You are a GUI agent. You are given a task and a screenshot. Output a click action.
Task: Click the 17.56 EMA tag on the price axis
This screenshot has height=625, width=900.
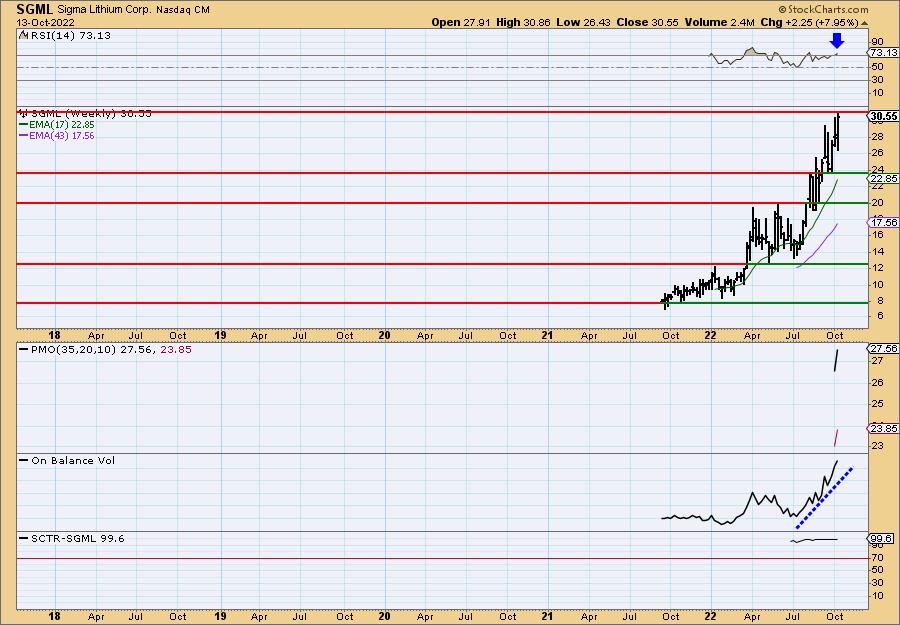(884, 222)
